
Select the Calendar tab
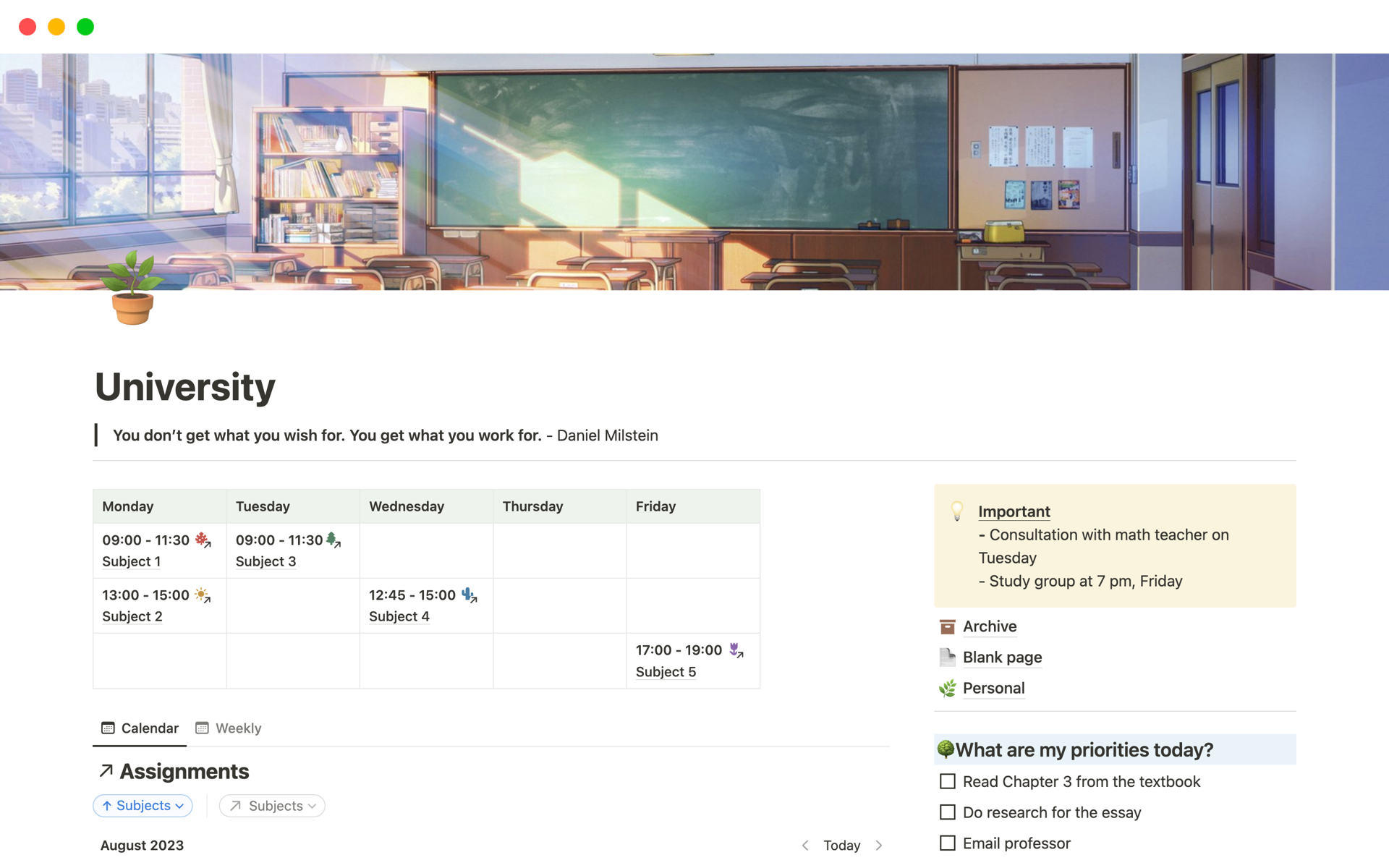tap(140, 728)
